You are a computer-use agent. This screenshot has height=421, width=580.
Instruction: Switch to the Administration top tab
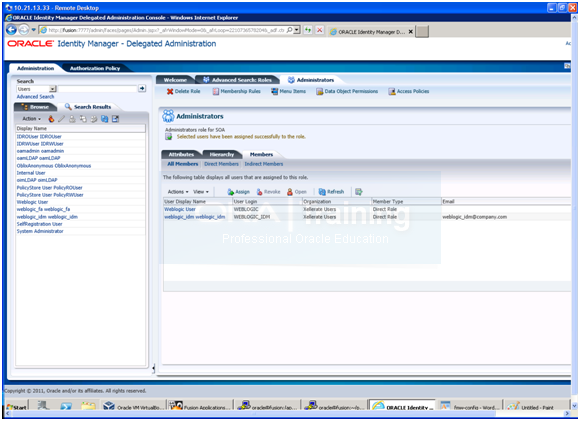point(36,68)
